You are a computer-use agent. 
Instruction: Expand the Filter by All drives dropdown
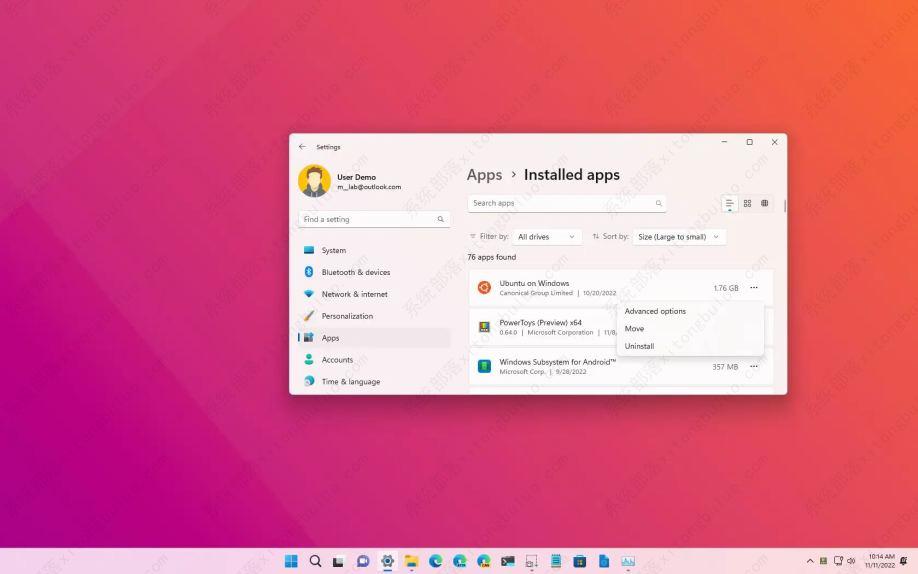click(x=547, y=237)
